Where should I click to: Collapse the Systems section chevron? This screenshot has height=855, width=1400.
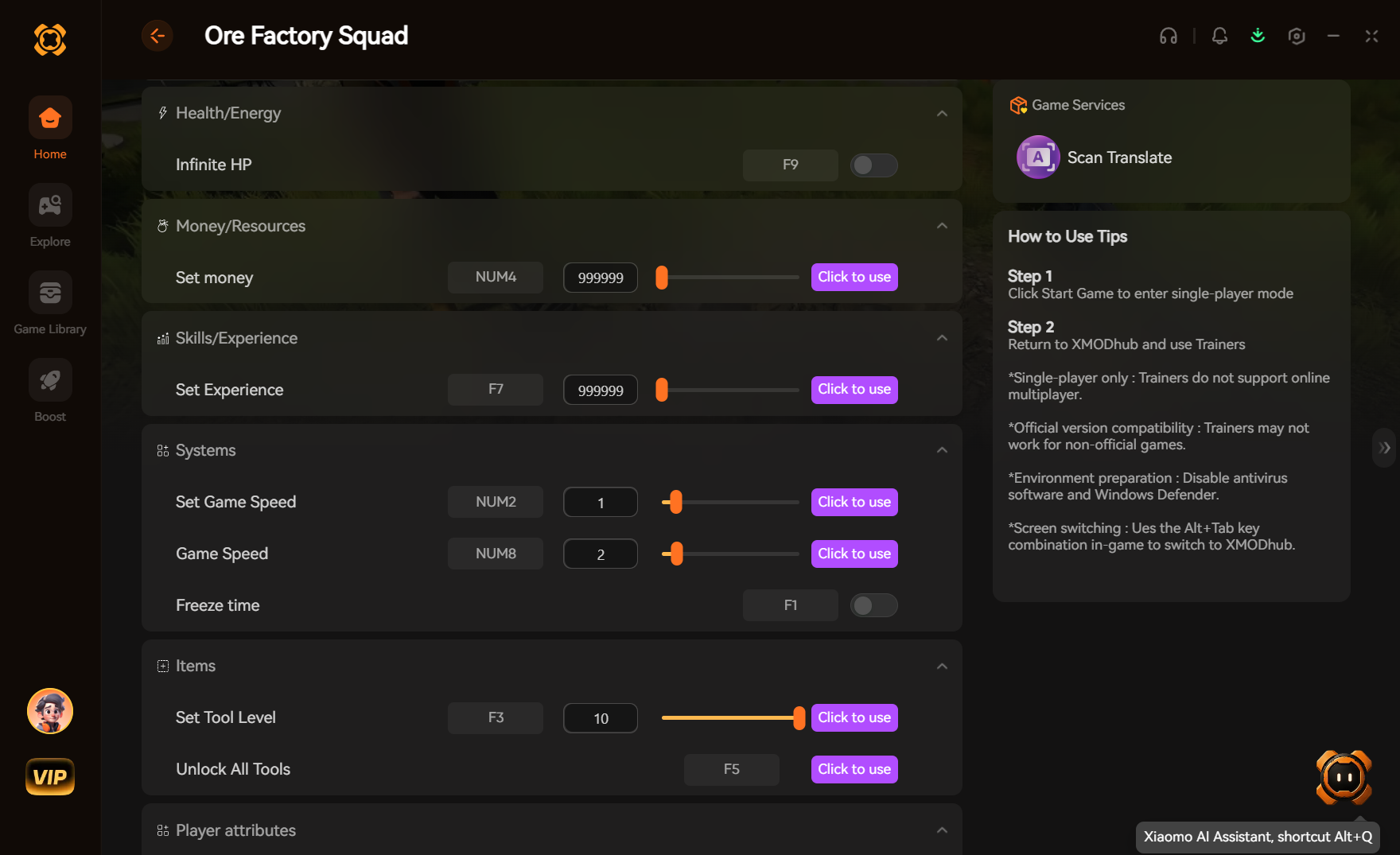[942, 450]
